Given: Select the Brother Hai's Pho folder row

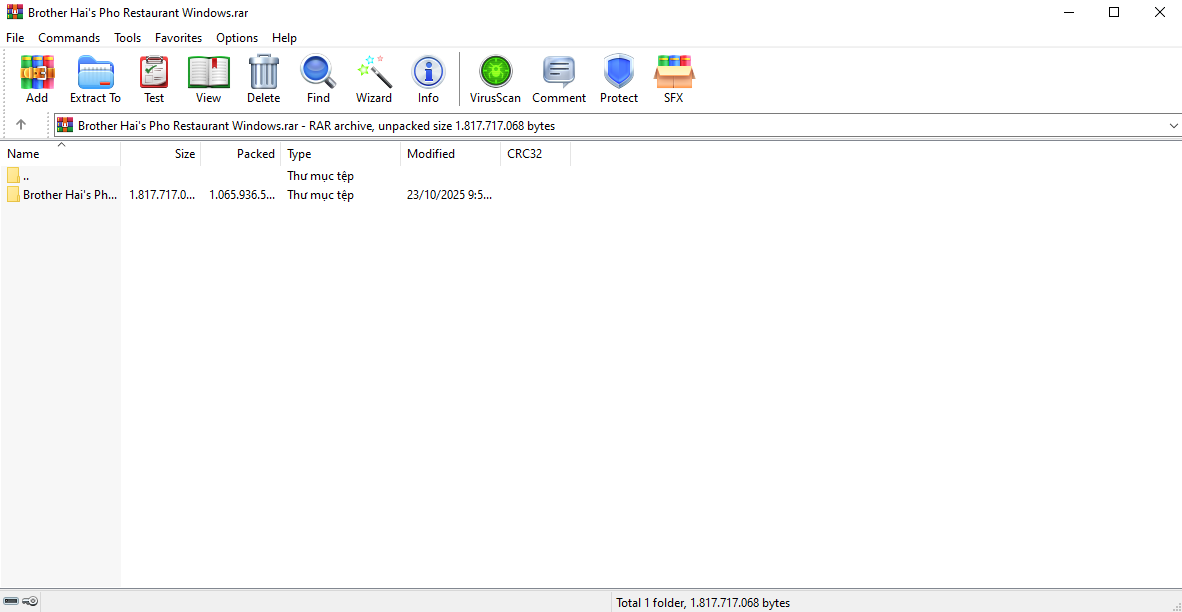Looking at the screenshot, I should point(70,195).
